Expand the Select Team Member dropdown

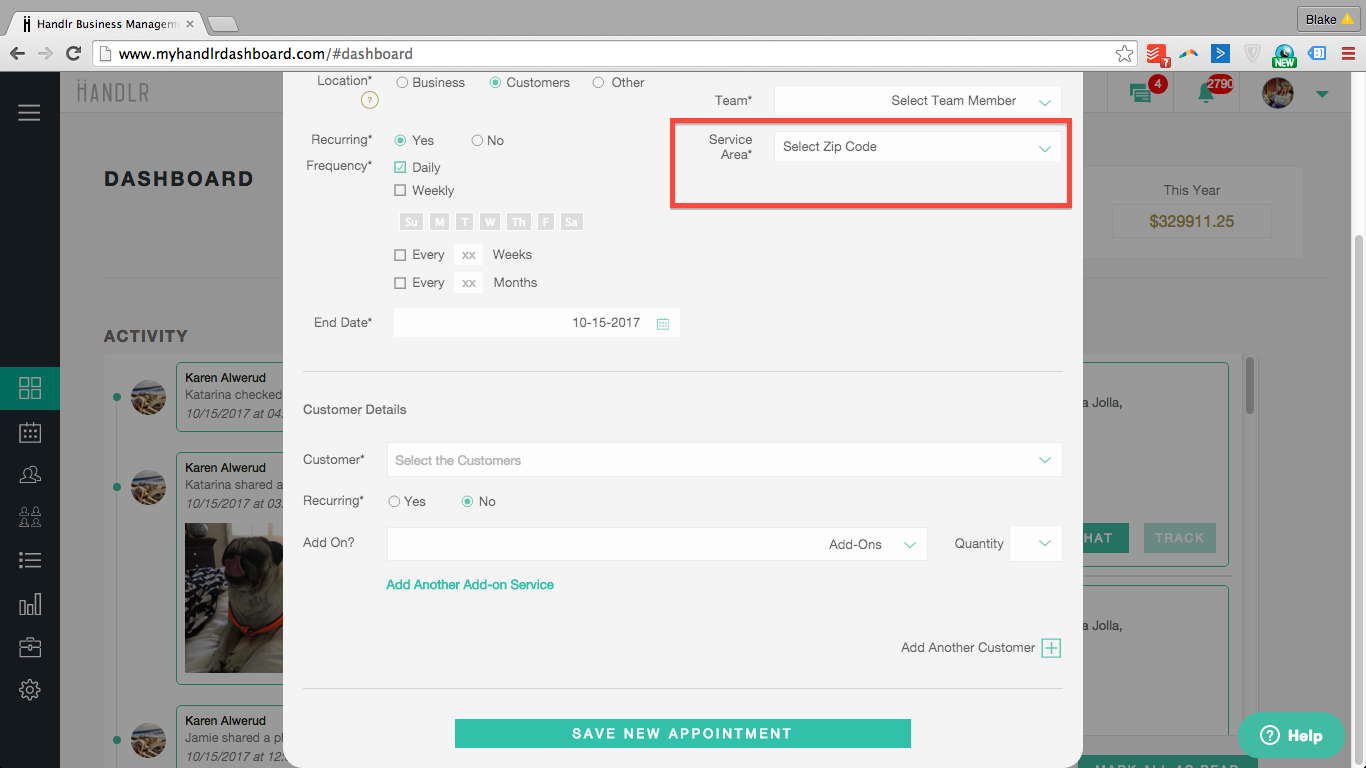tap(917, 101)
